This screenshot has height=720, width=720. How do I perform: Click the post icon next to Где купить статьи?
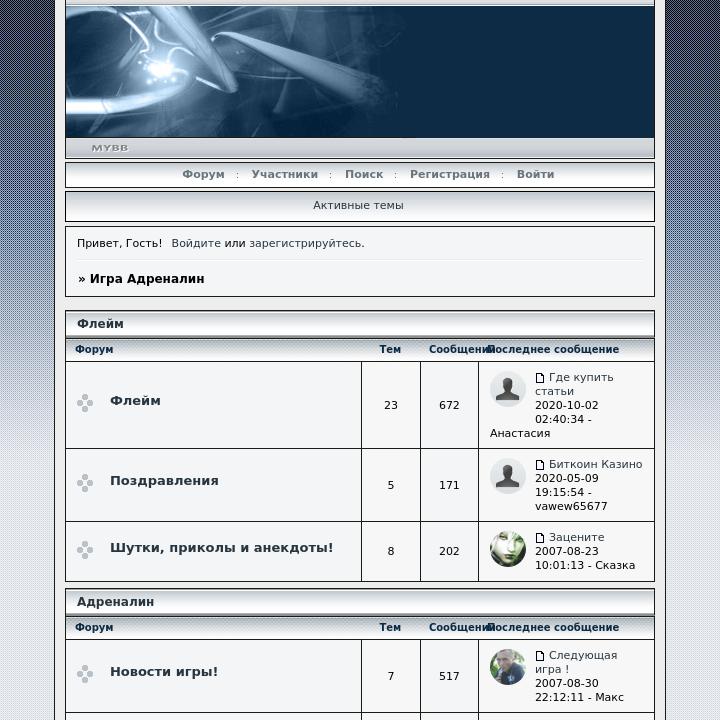(x=540, y=378)
